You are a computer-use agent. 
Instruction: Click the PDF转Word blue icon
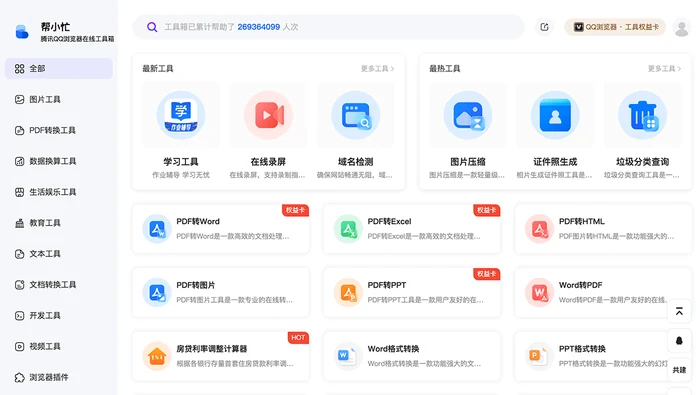157,229
